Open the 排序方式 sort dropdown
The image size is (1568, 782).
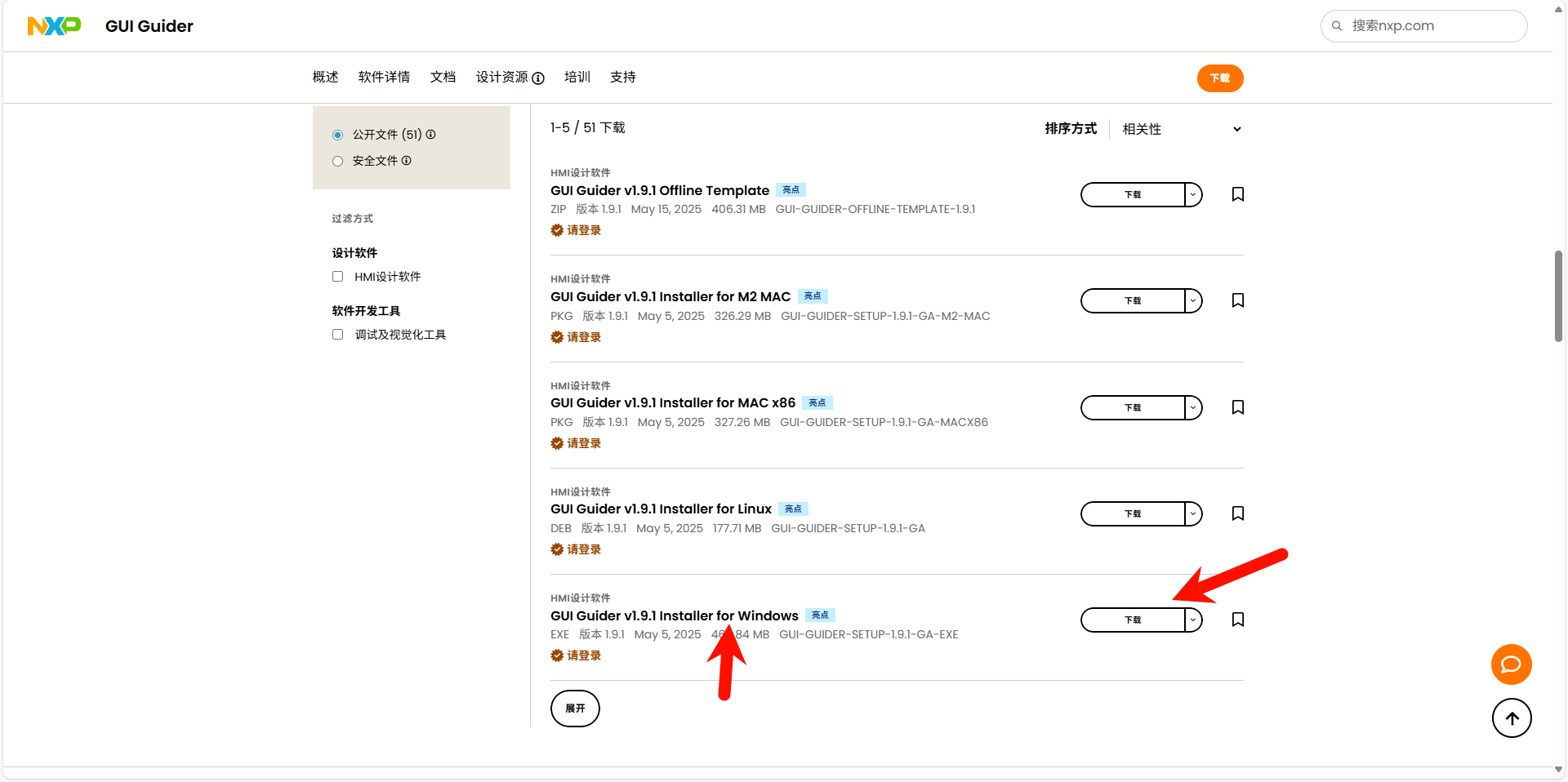1181,129
